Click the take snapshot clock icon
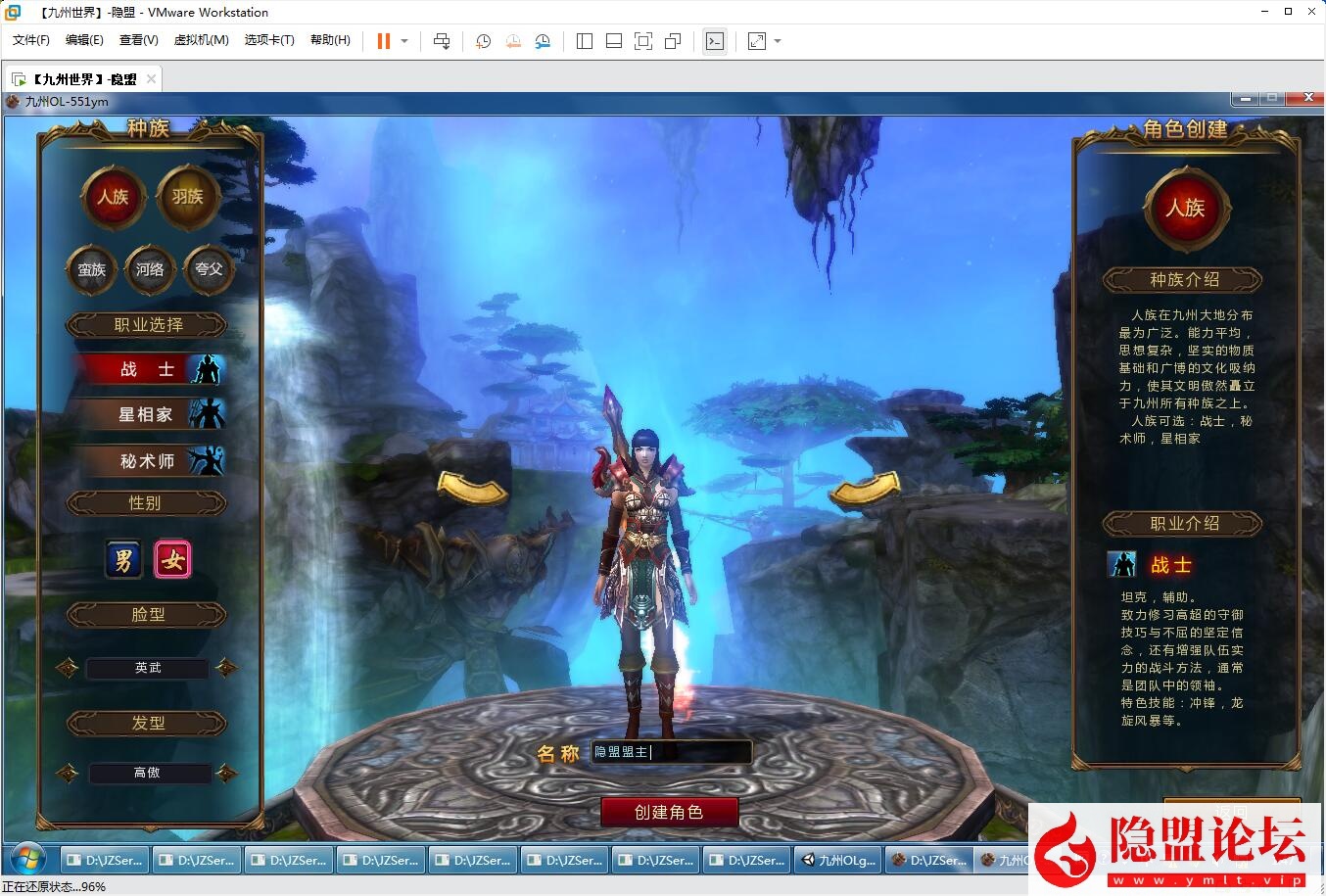The image size is (1326, 896). (482, 41)
